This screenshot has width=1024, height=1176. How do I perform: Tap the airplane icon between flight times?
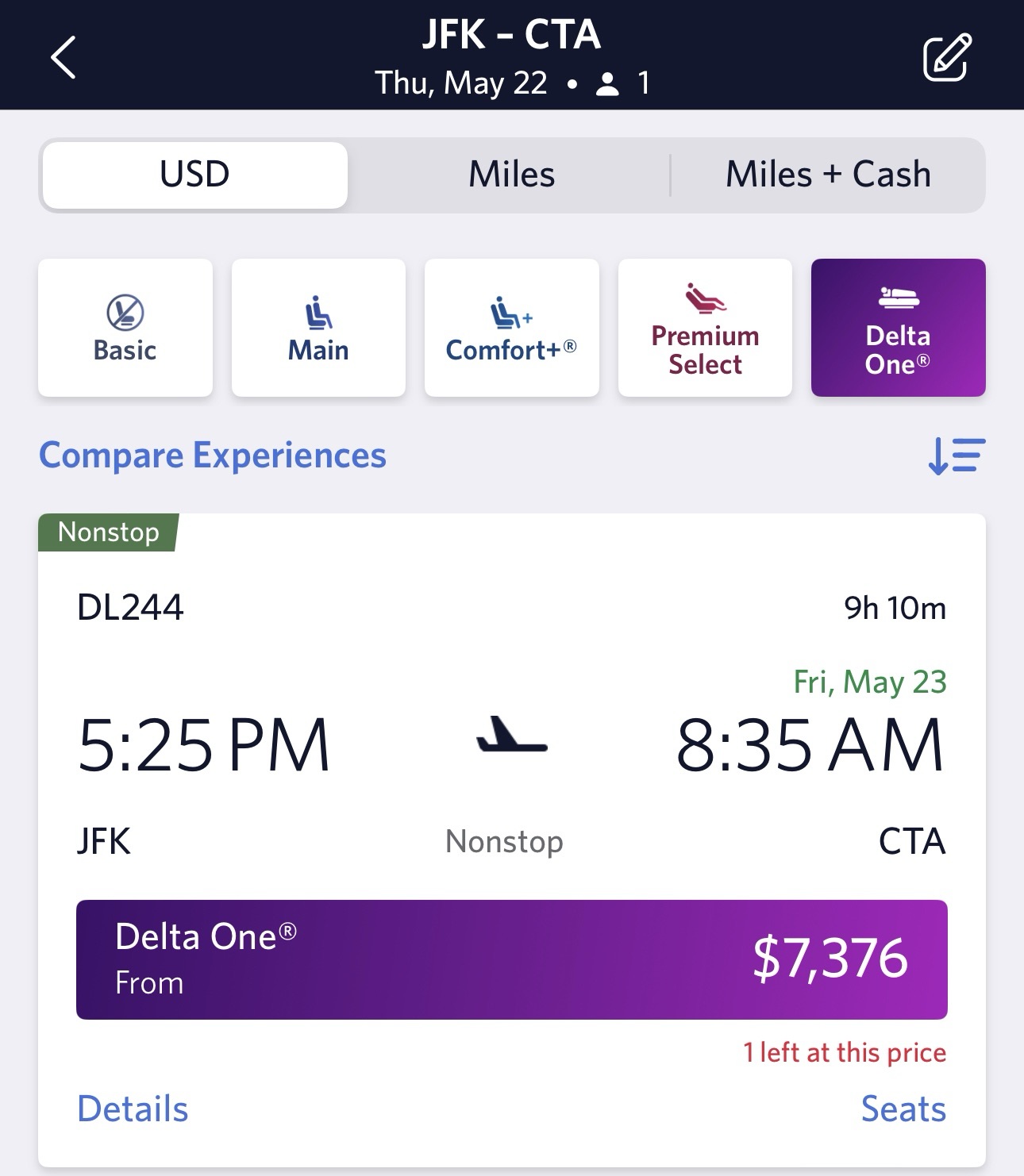[511, 736]
